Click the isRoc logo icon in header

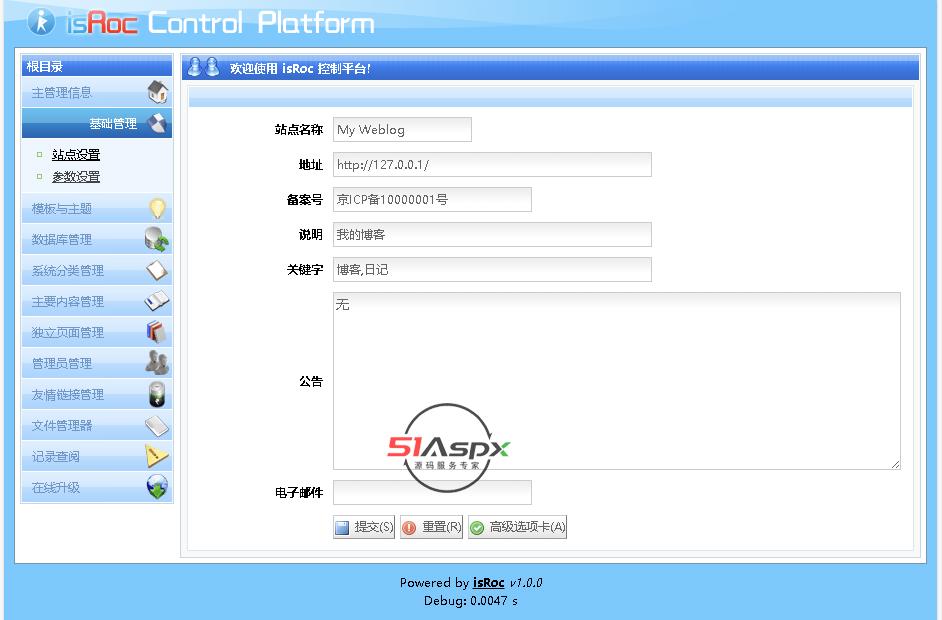[x=41, y=22]
